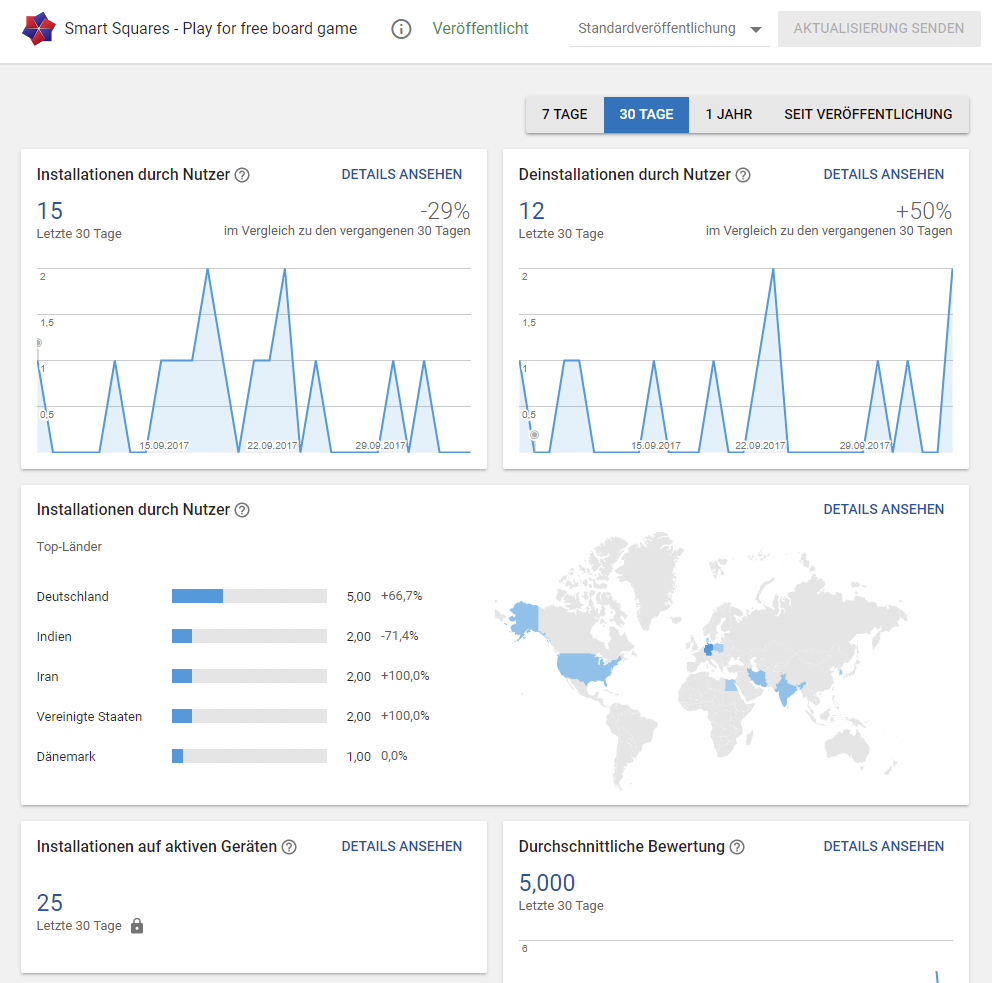This screenshot has height=983, width=992.
Task: Select the SEIT VERÖFFENTLICHUNG time range
Action: (x=868, y=114)
